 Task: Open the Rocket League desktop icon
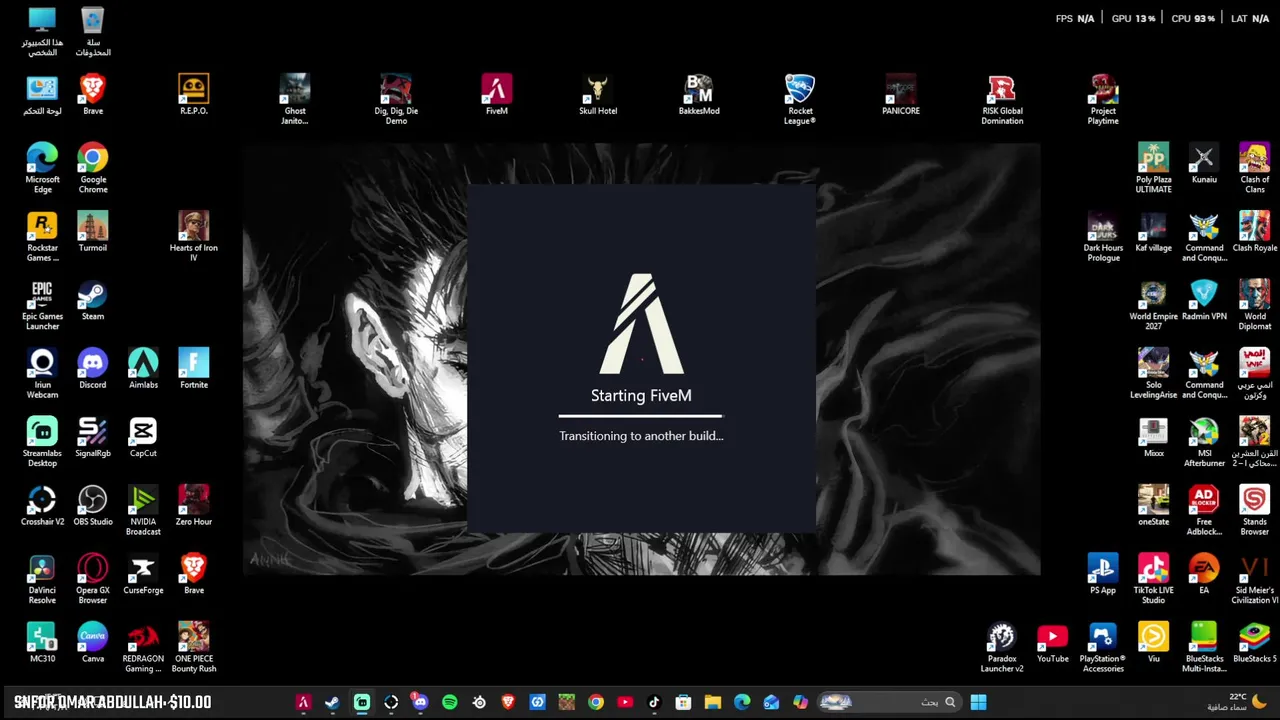800,99
